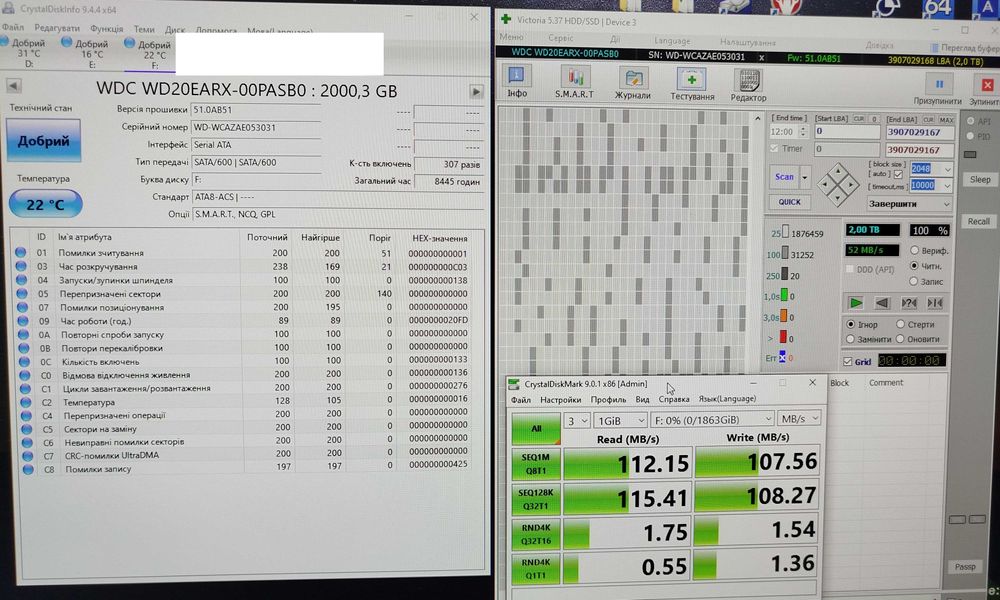Go to the next disk in CrystalDiskInfo
The height and width of the screenshot is (600, 1000).
[x=476, y=91]
